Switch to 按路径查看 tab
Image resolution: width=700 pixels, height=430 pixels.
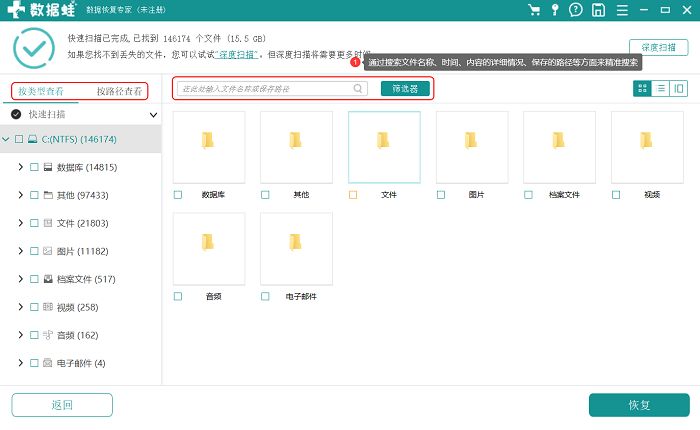[x=119, y=91]
